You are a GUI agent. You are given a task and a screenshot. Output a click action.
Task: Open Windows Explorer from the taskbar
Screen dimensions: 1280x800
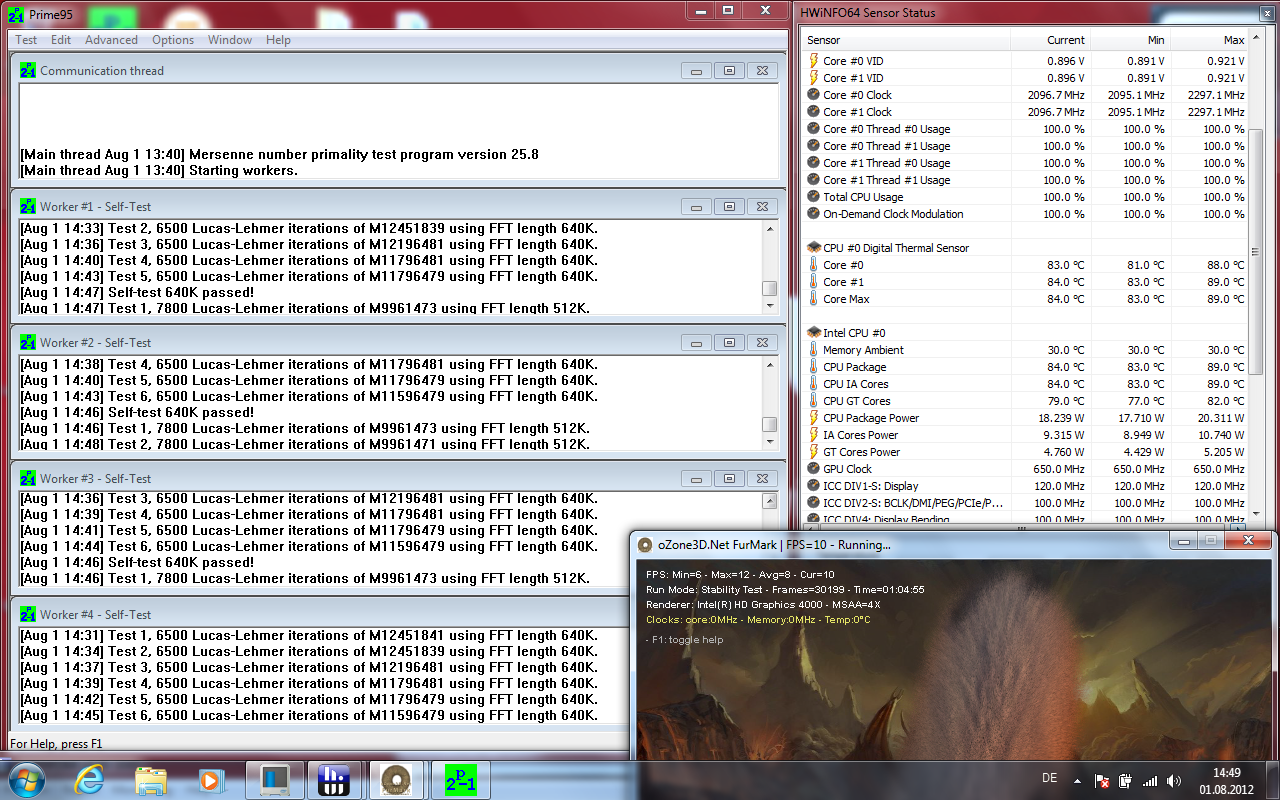(x=151, y=779)
